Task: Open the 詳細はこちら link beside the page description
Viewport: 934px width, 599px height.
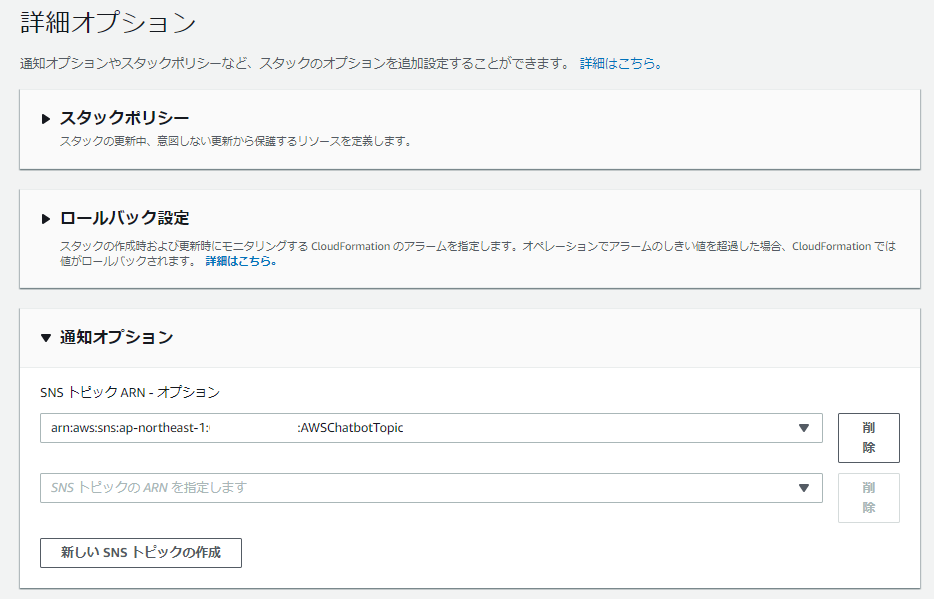Action: (x=618, y=63)
